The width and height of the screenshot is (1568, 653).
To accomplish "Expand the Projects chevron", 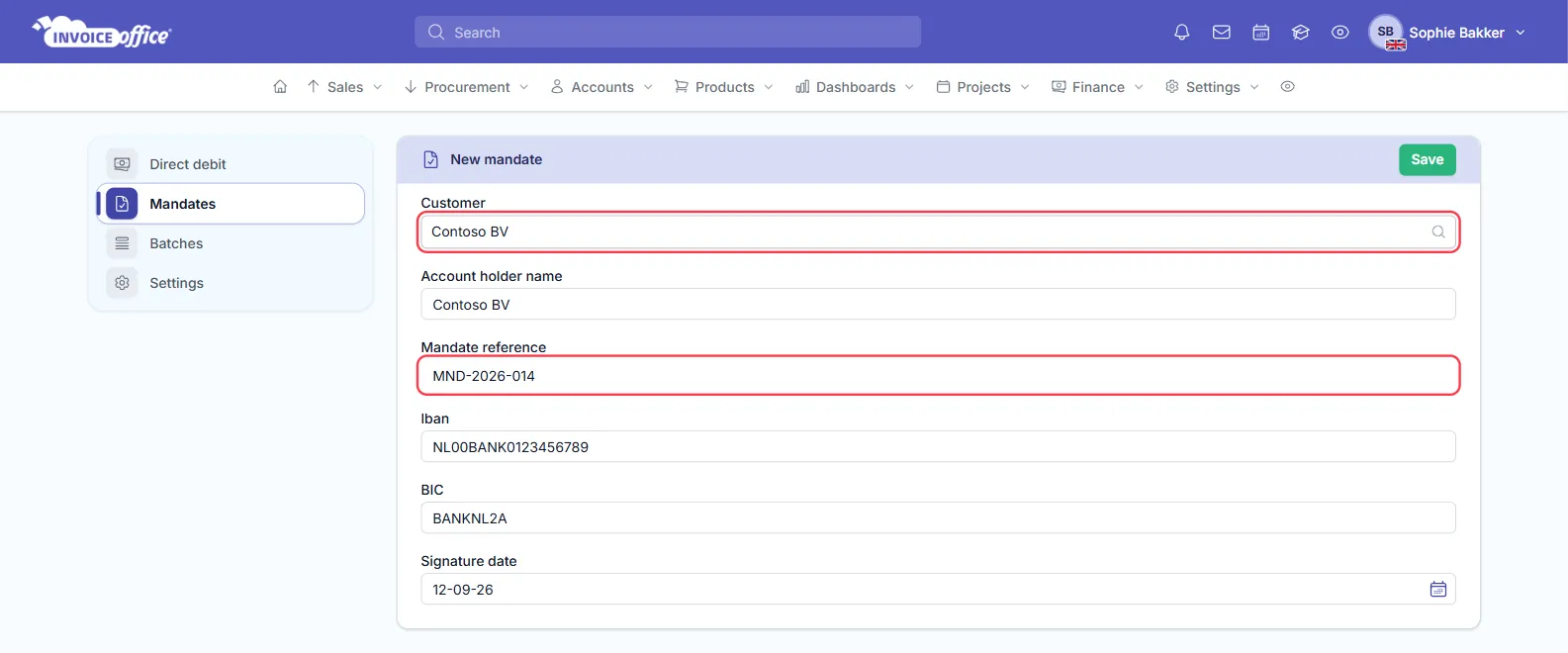I will [1025, 87].
